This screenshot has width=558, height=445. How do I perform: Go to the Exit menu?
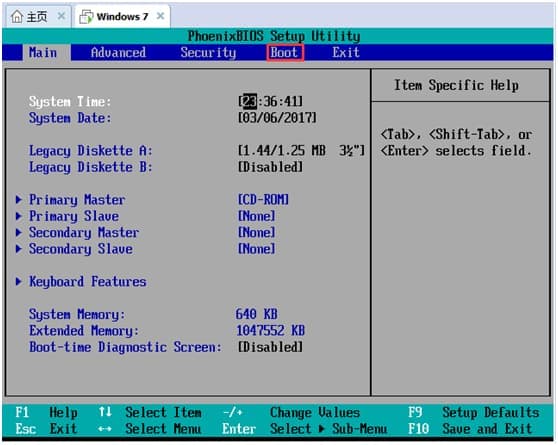(346, 53)
